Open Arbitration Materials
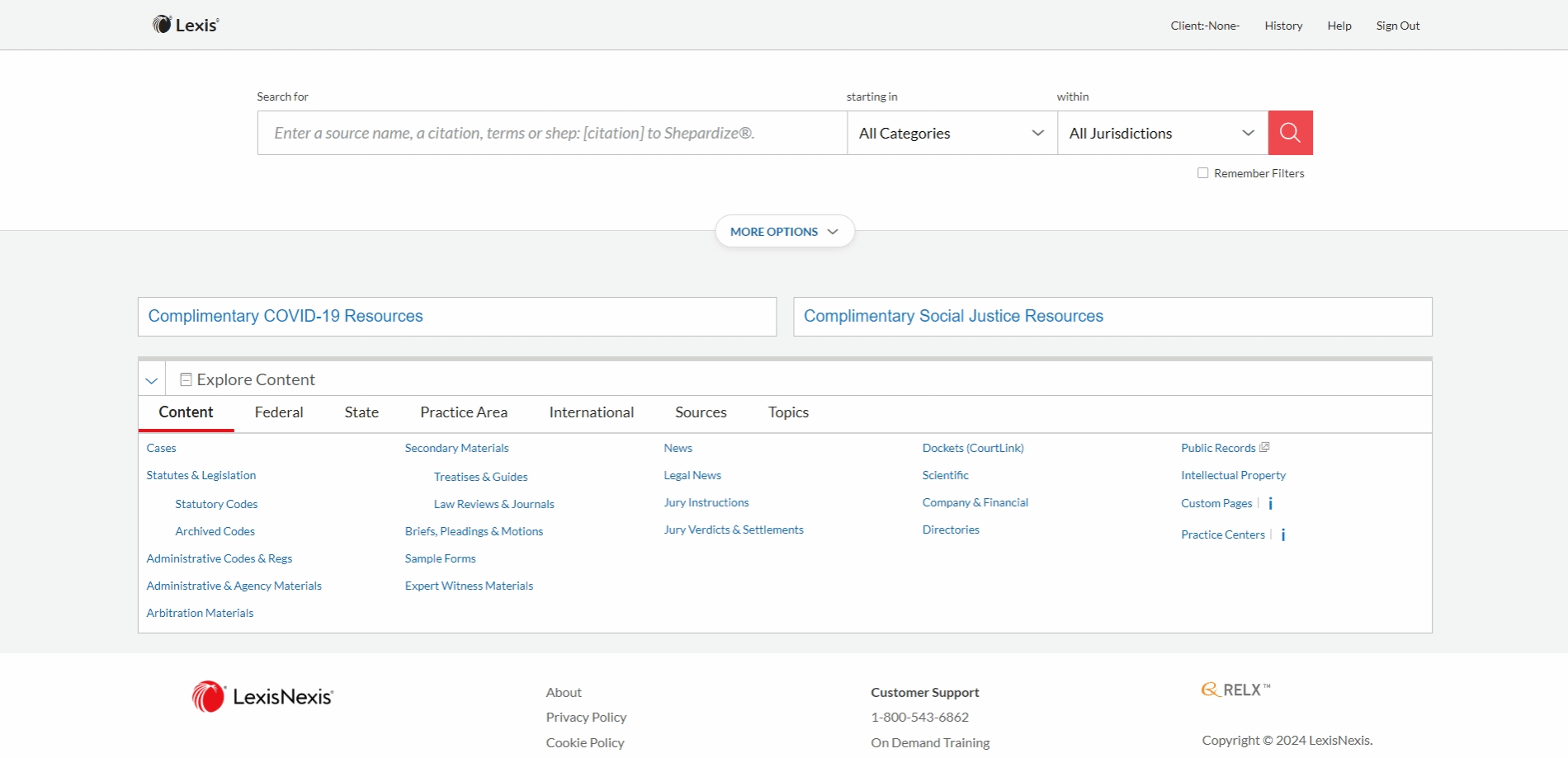Image resolution: width=1568 pixels, height=758 pixels. [200, 613]
